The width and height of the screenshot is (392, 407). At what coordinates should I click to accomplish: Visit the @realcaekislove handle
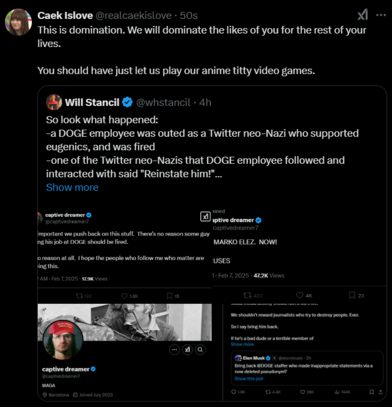tap(134, 15)
